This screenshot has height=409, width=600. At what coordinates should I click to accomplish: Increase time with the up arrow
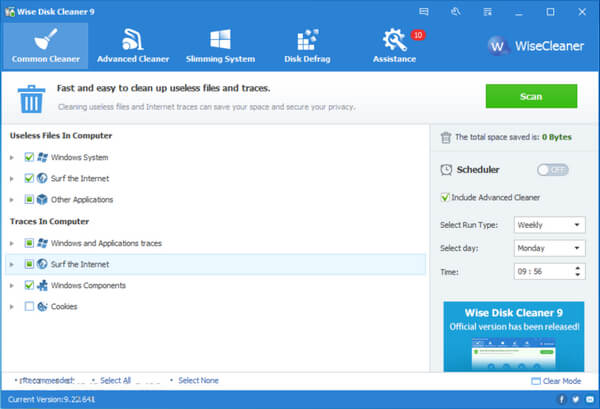578,268
